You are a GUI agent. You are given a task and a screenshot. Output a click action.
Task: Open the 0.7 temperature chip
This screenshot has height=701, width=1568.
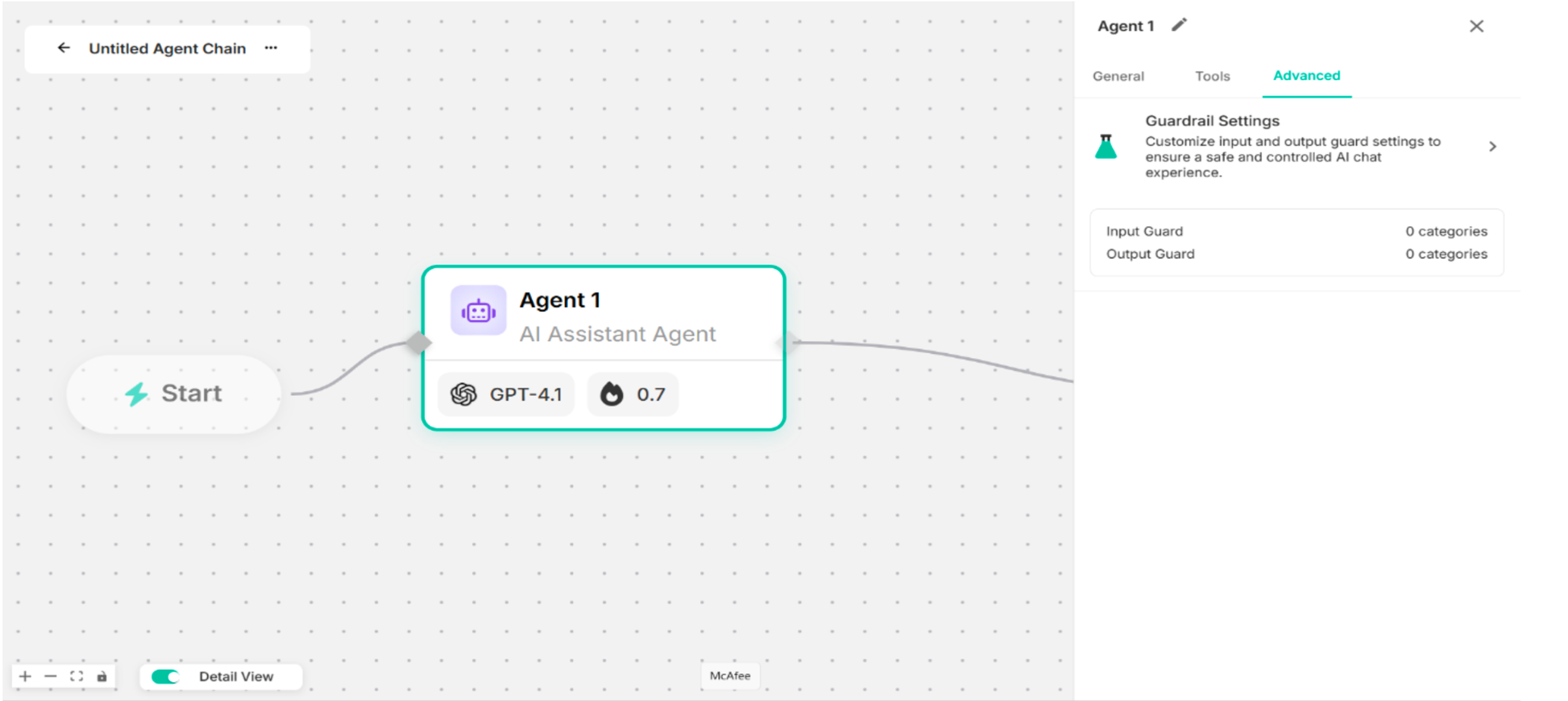pos(632,394)
